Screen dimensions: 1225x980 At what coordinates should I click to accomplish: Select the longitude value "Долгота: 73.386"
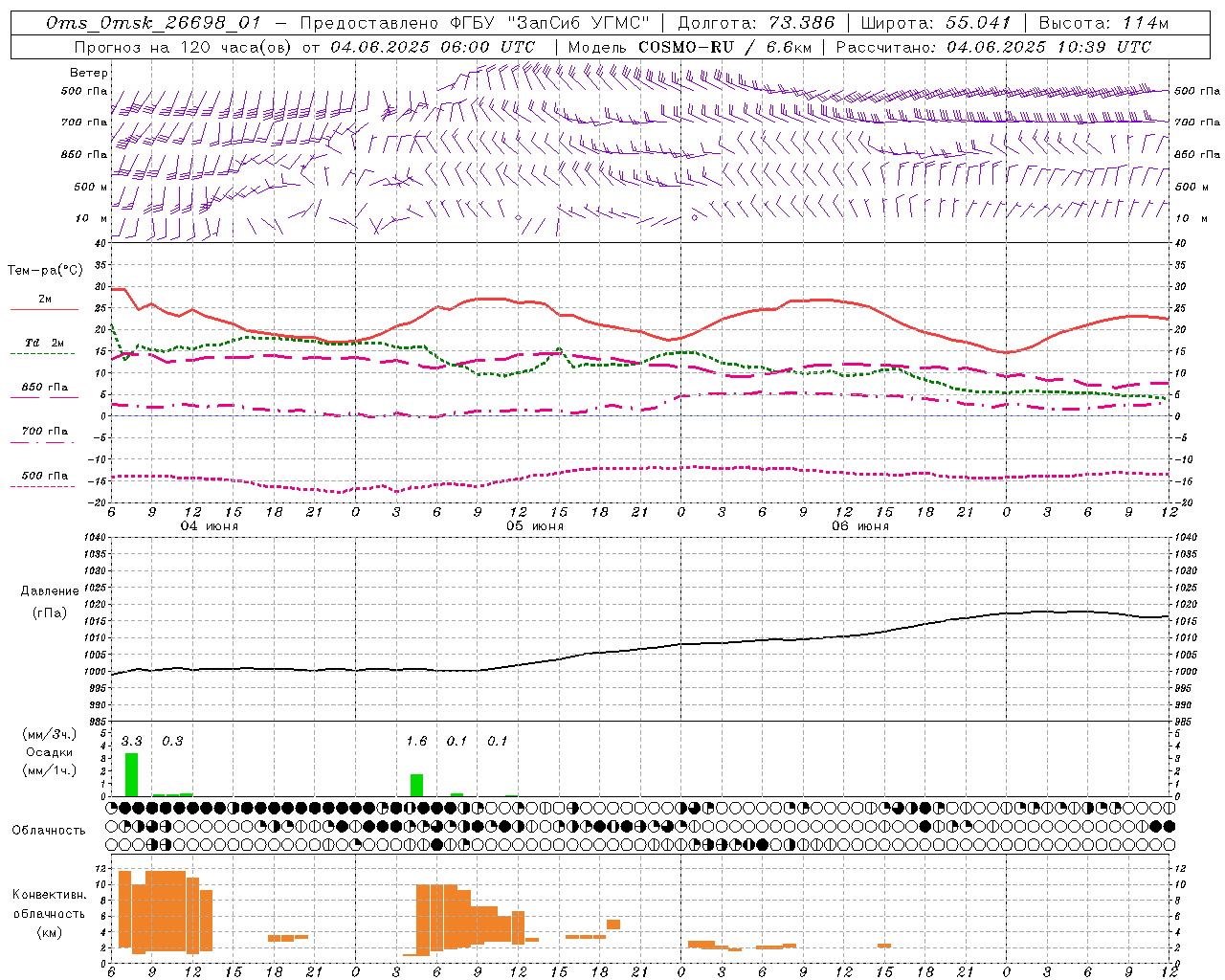coord(756,23)
